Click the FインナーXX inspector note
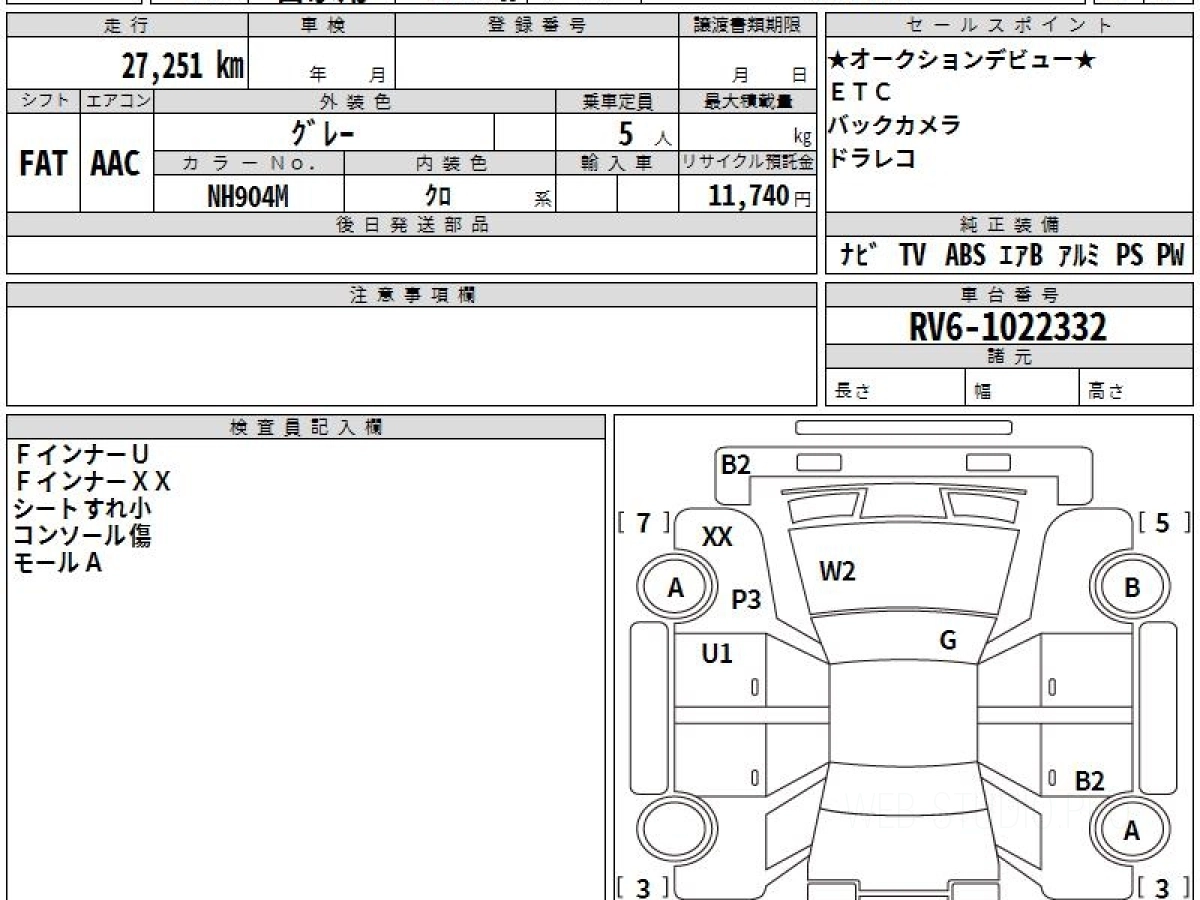 (92, 482)
